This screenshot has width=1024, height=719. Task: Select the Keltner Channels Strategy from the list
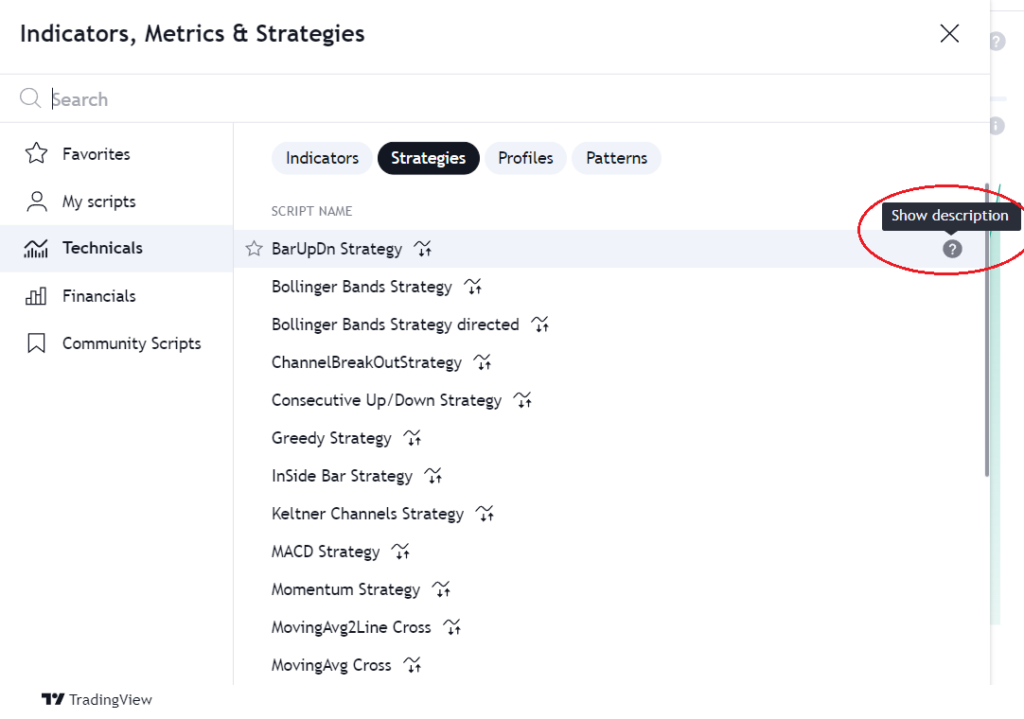(x=367, y=513)
